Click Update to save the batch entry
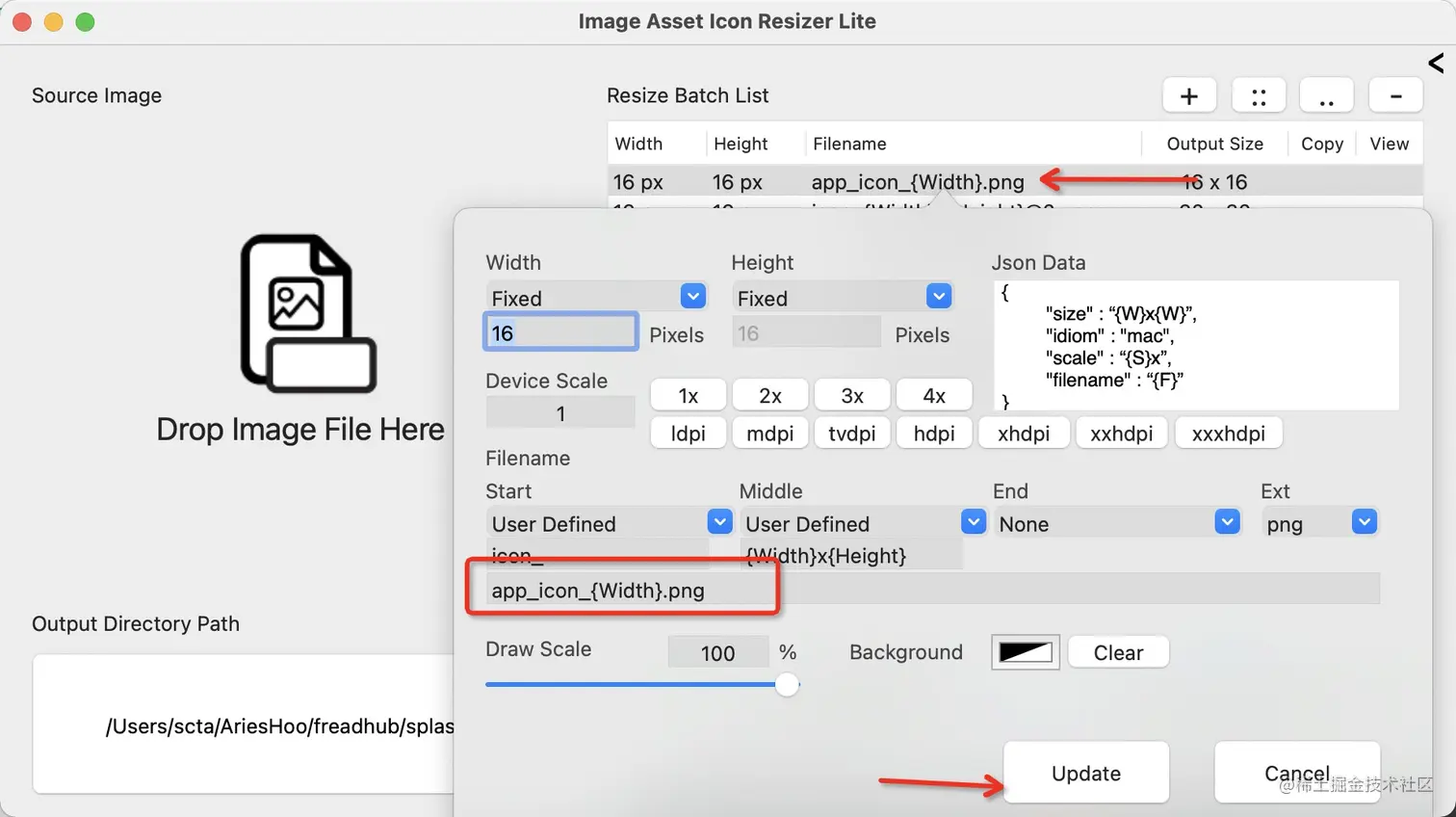This screenshot has height=817, width=1456. [1086, 773]
